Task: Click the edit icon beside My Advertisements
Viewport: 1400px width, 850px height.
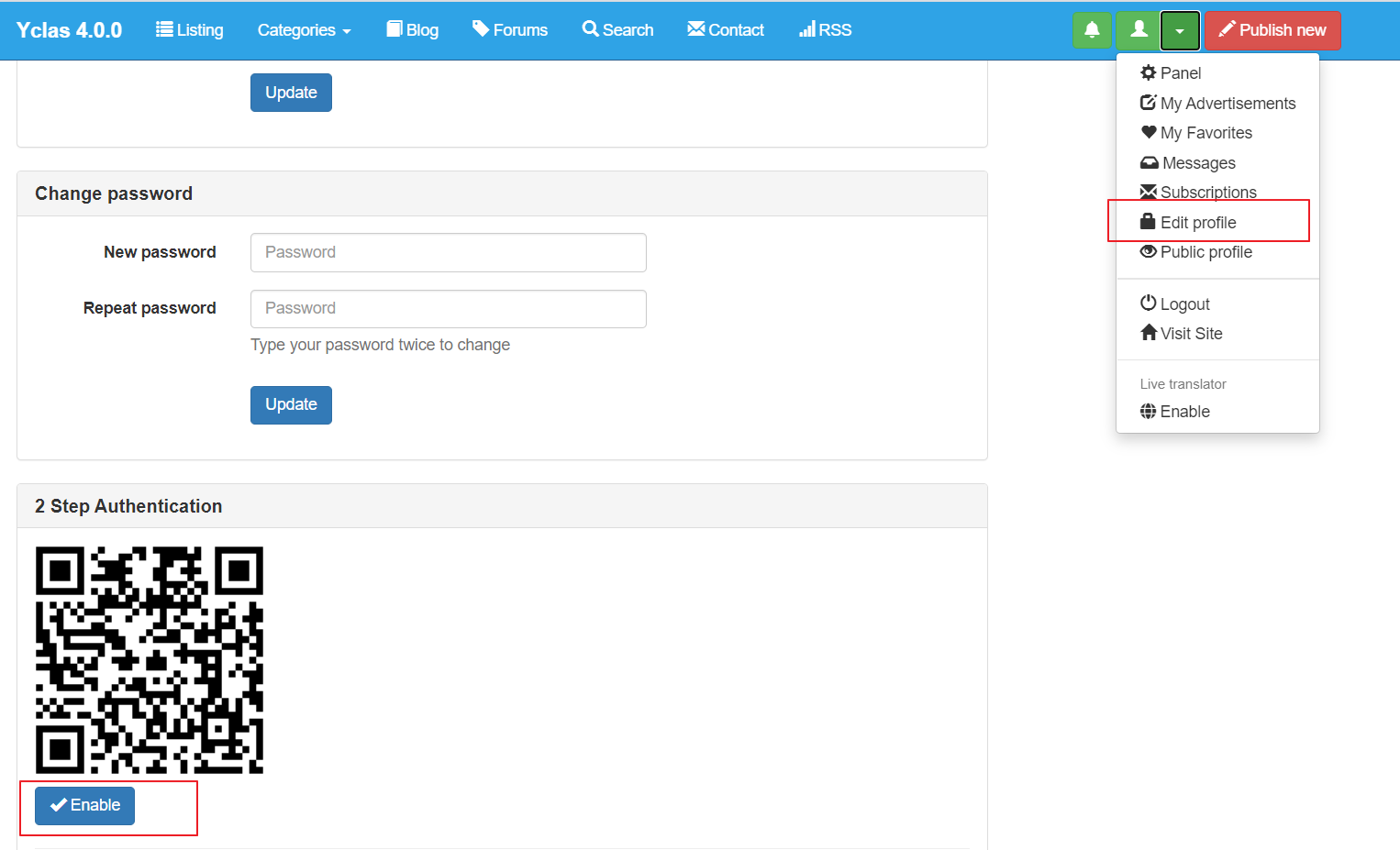Action: coord(1149,103)
